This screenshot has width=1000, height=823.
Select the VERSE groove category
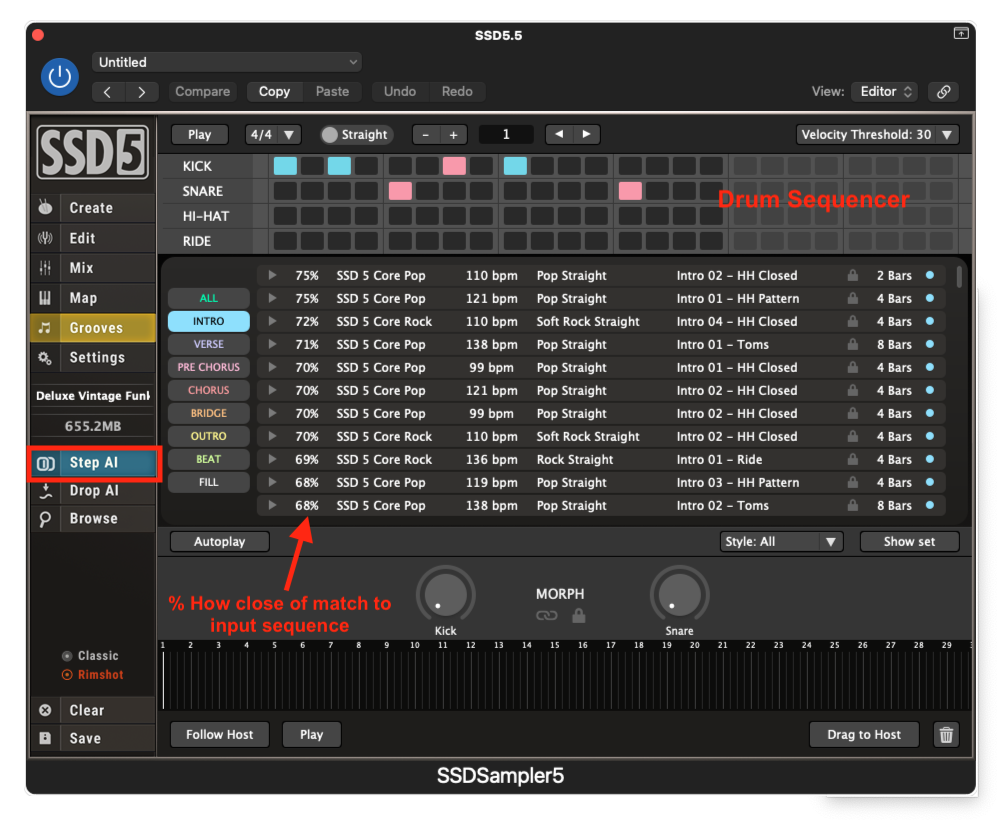(x=209, y=345)
